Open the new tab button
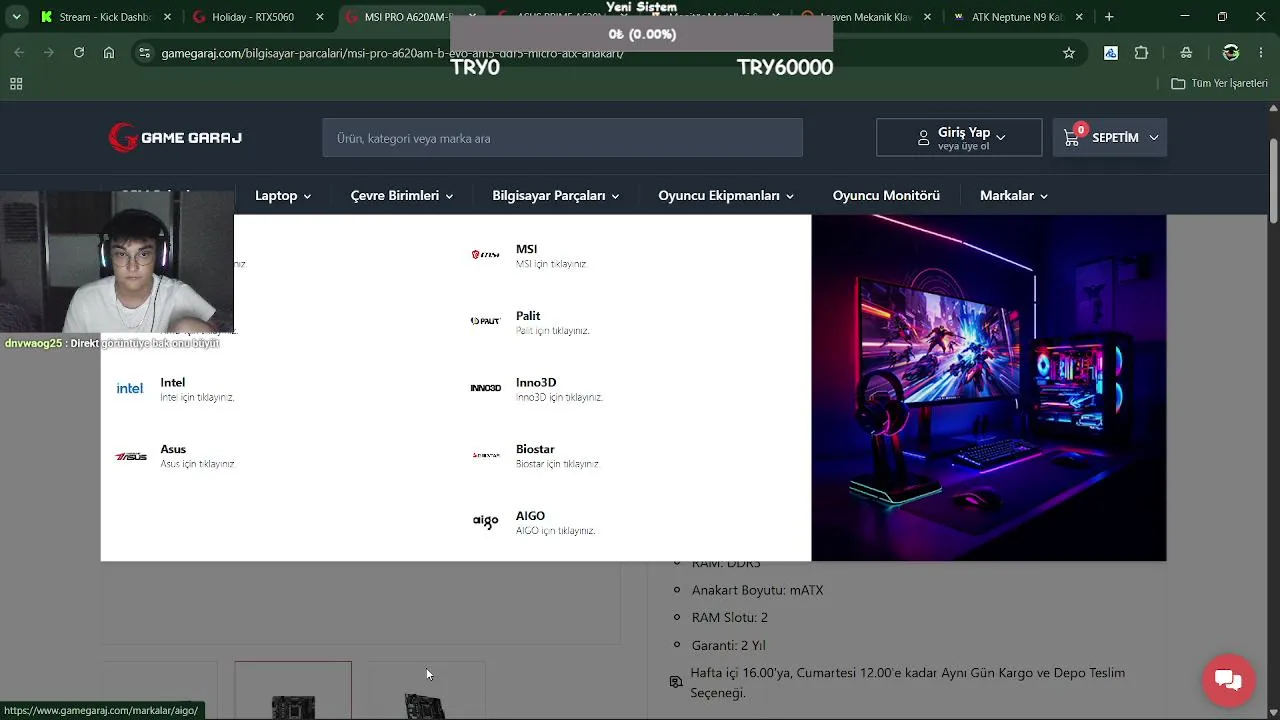The image size is (1280, 720). coord(1109,17)
